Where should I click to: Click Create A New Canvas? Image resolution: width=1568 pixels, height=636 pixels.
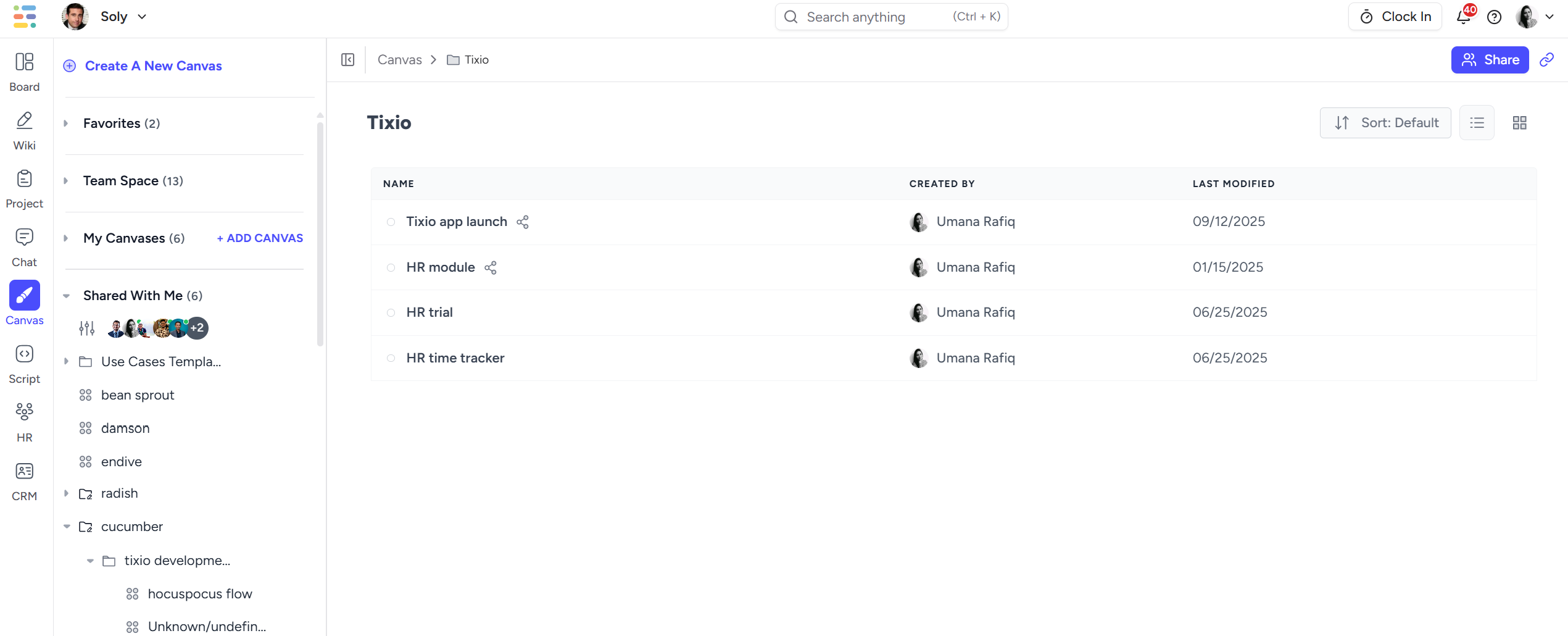pos(153,66)
